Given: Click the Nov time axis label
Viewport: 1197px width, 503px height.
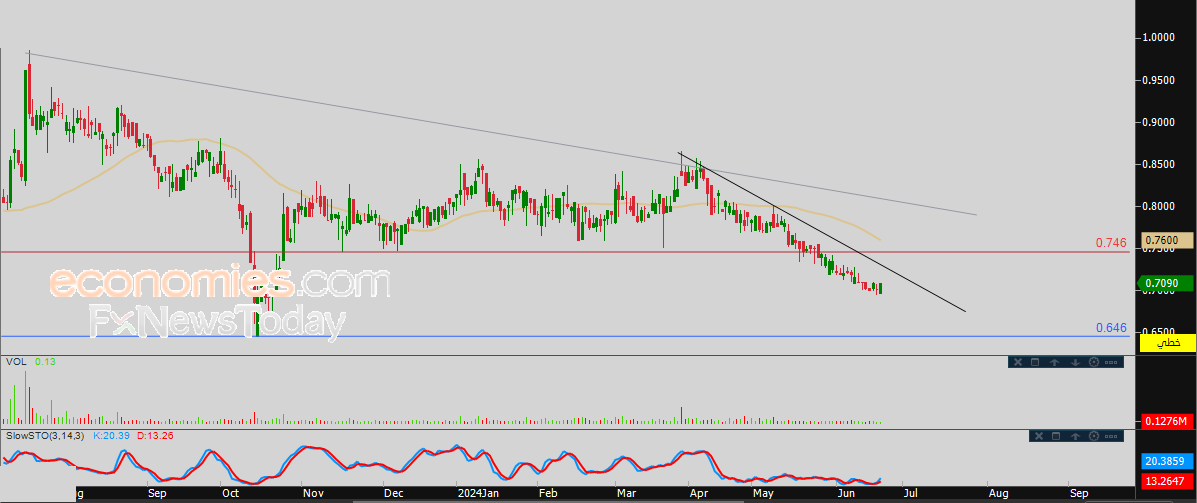Looking at the screenshot, I should [312, 493].
